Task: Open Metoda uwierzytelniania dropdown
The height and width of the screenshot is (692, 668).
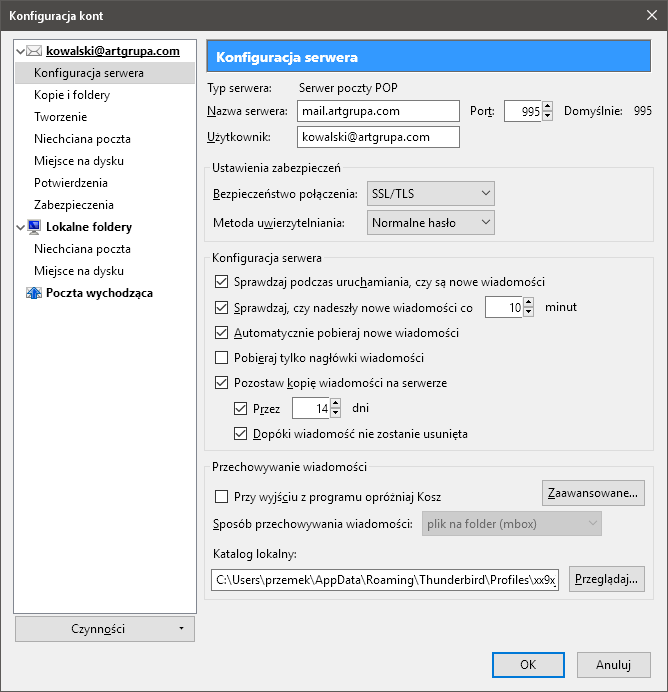Action: [431, 222]
